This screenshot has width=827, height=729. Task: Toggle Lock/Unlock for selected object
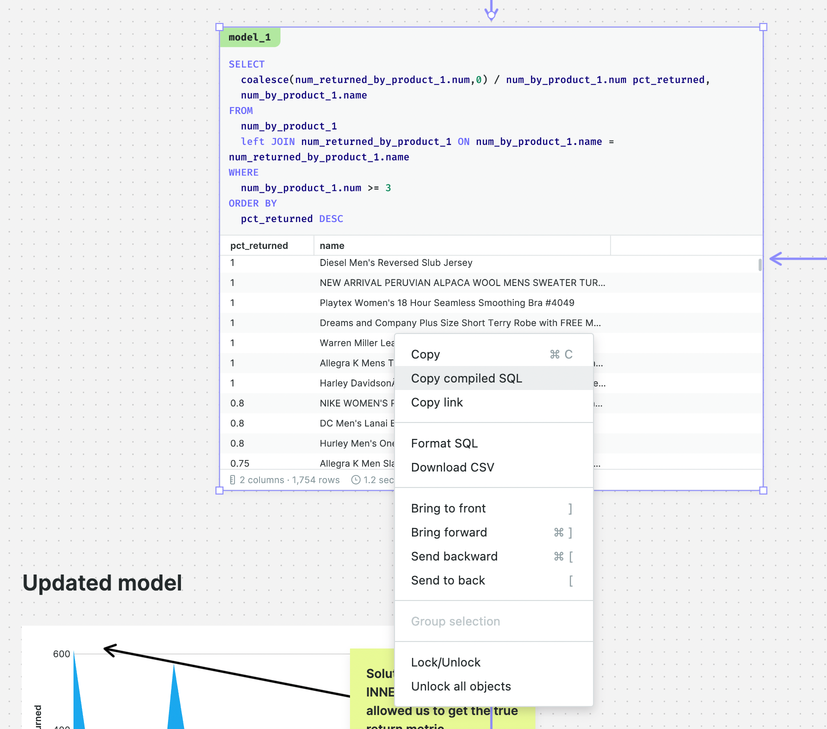[445, 662]
